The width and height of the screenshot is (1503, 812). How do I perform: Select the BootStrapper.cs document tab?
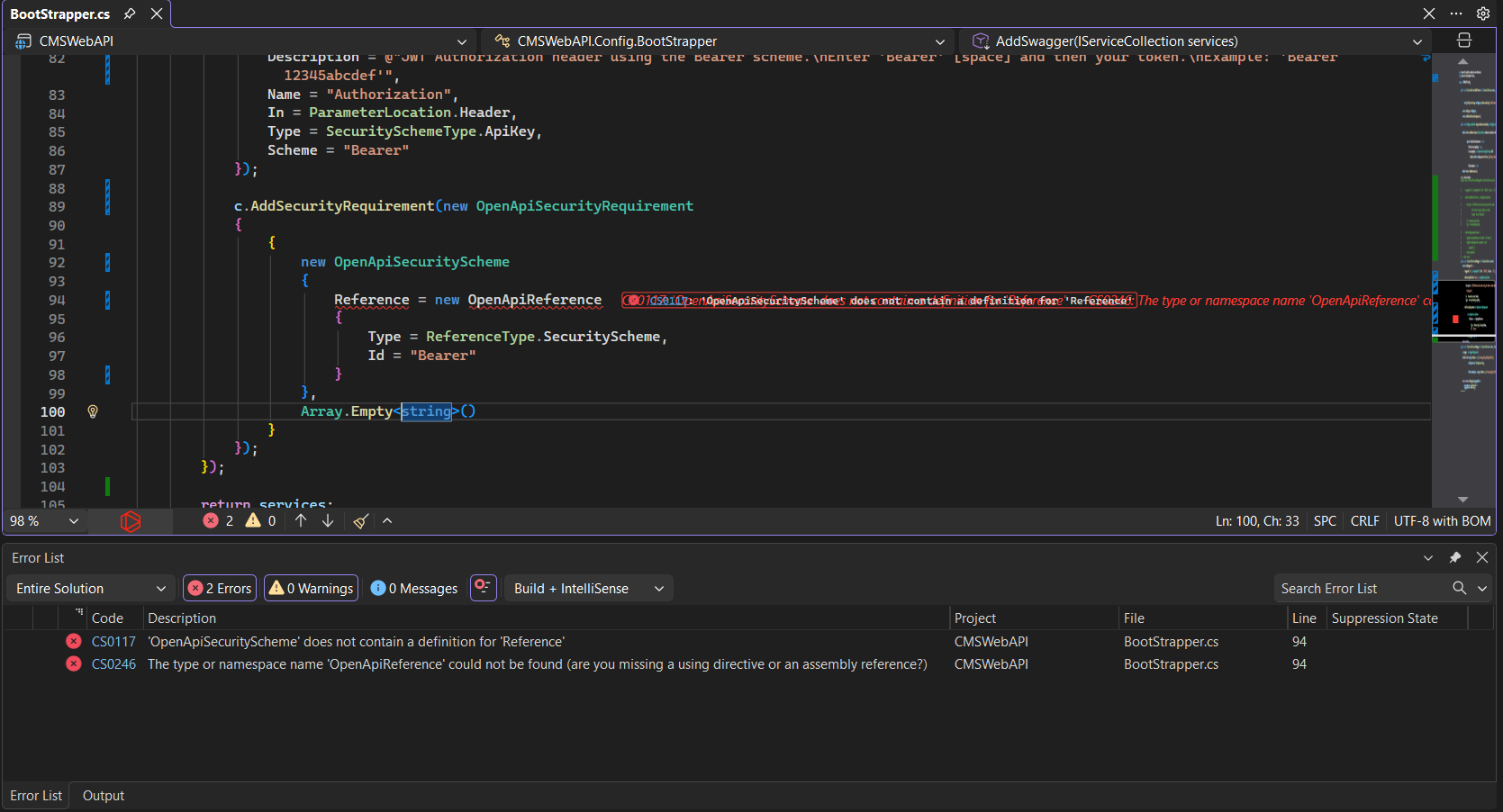[59, 14]
